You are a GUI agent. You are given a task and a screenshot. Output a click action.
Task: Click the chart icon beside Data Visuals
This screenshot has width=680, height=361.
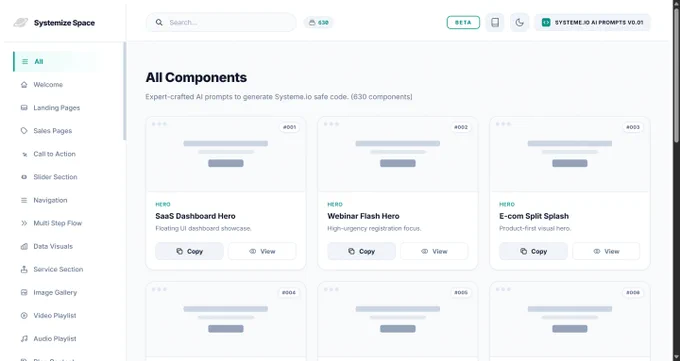click(24, 246)
